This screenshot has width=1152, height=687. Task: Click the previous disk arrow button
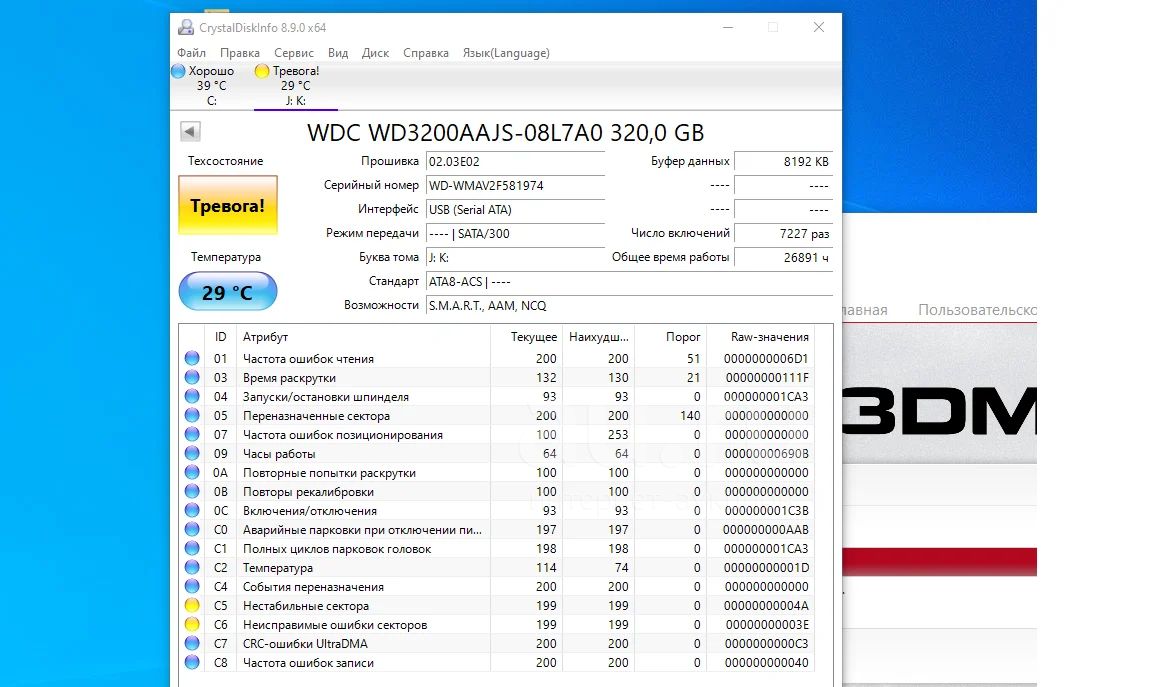190,132
